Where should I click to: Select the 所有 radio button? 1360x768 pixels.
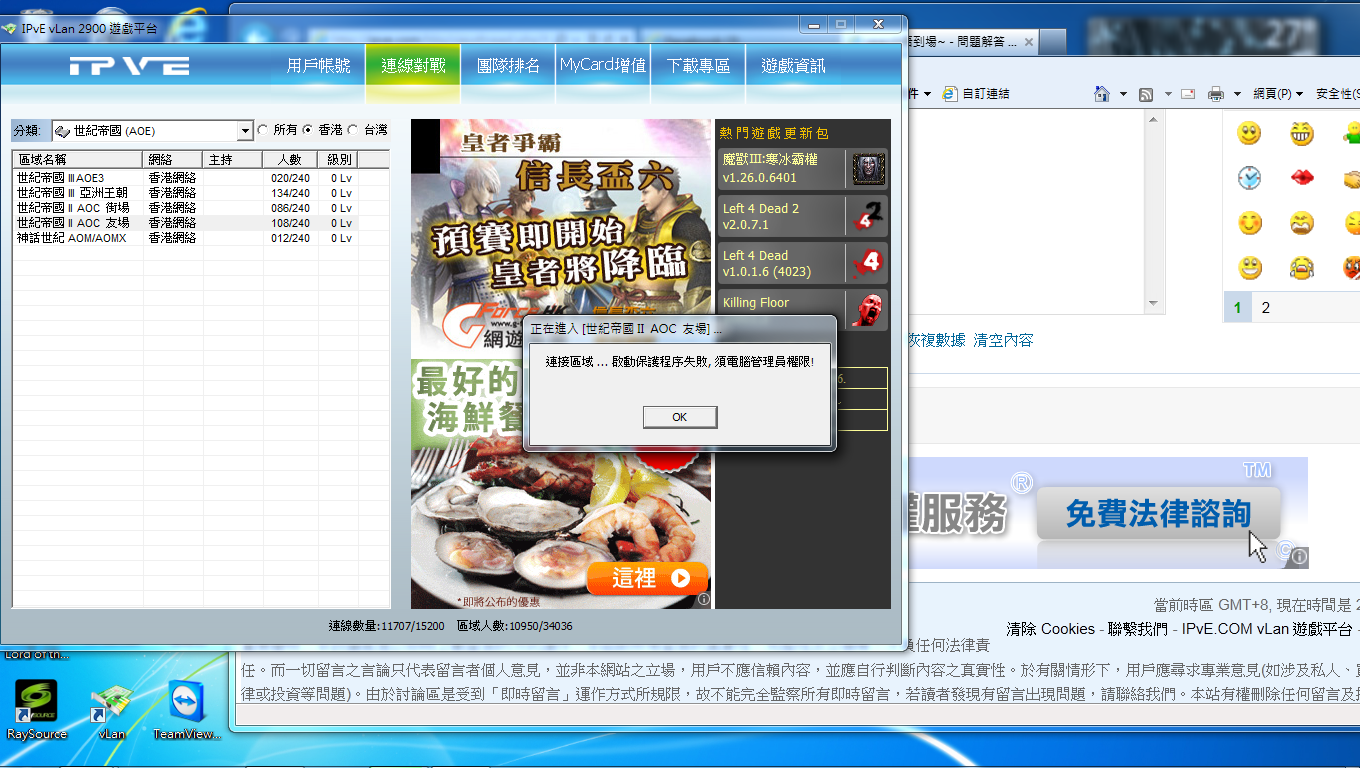tap(263, 130)
